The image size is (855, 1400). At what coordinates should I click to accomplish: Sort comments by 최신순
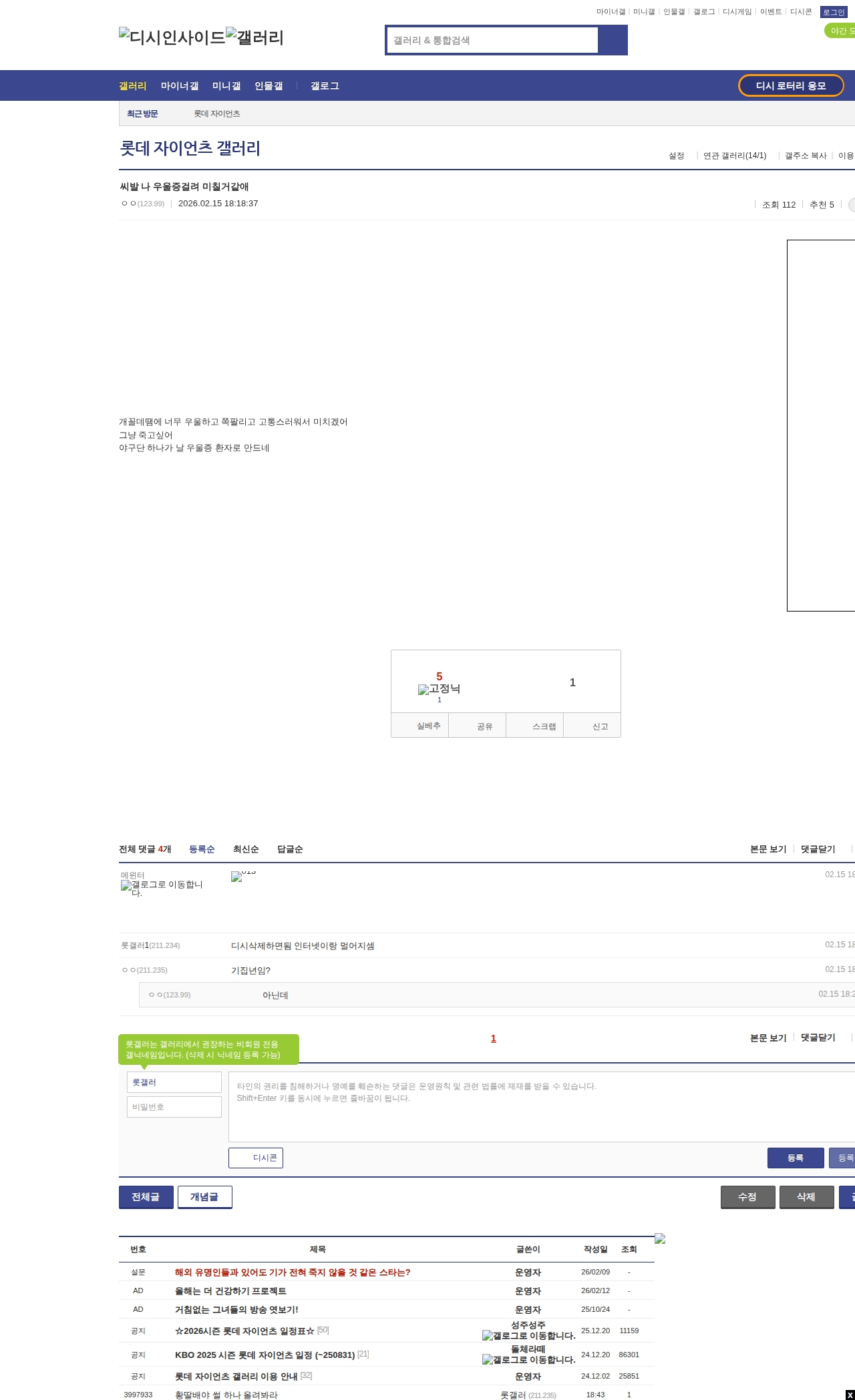pos(246,849)
